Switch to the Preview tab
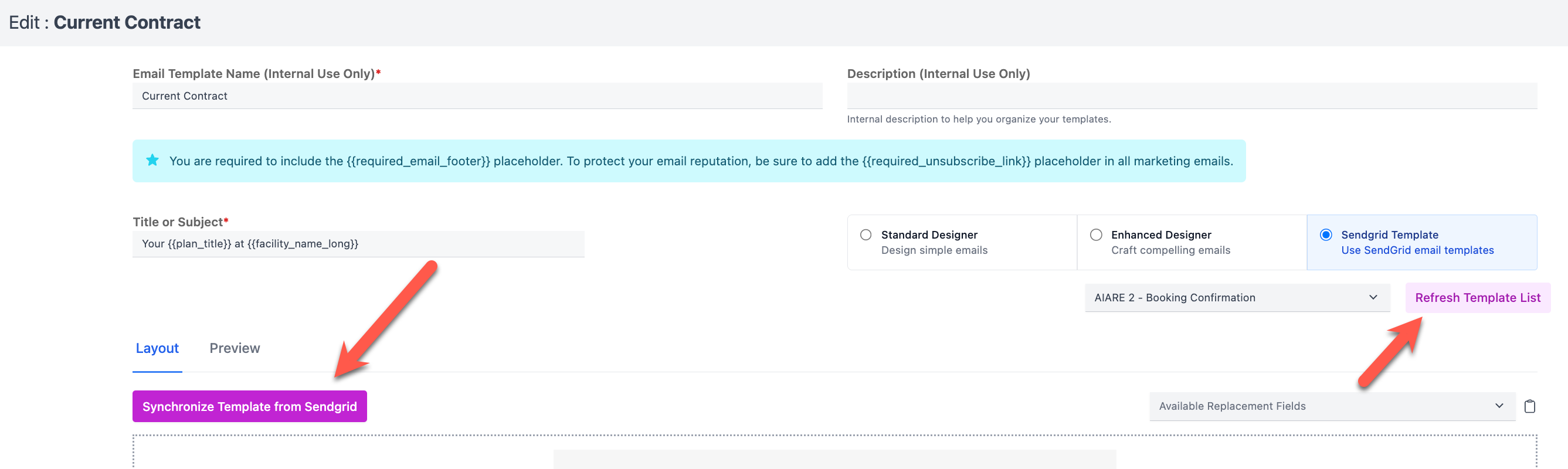Viewport: 1568px width, 469px height. (x=235, y=349)
